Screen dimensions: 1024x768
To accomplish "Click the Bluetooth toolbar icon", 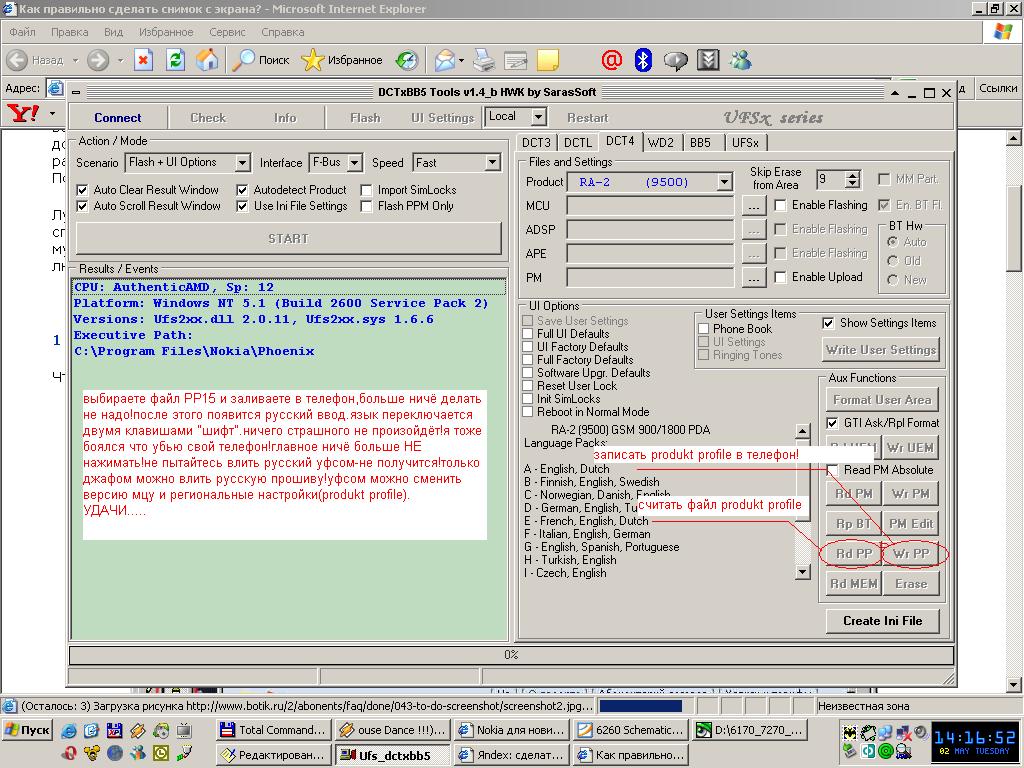I will point(643,60).
